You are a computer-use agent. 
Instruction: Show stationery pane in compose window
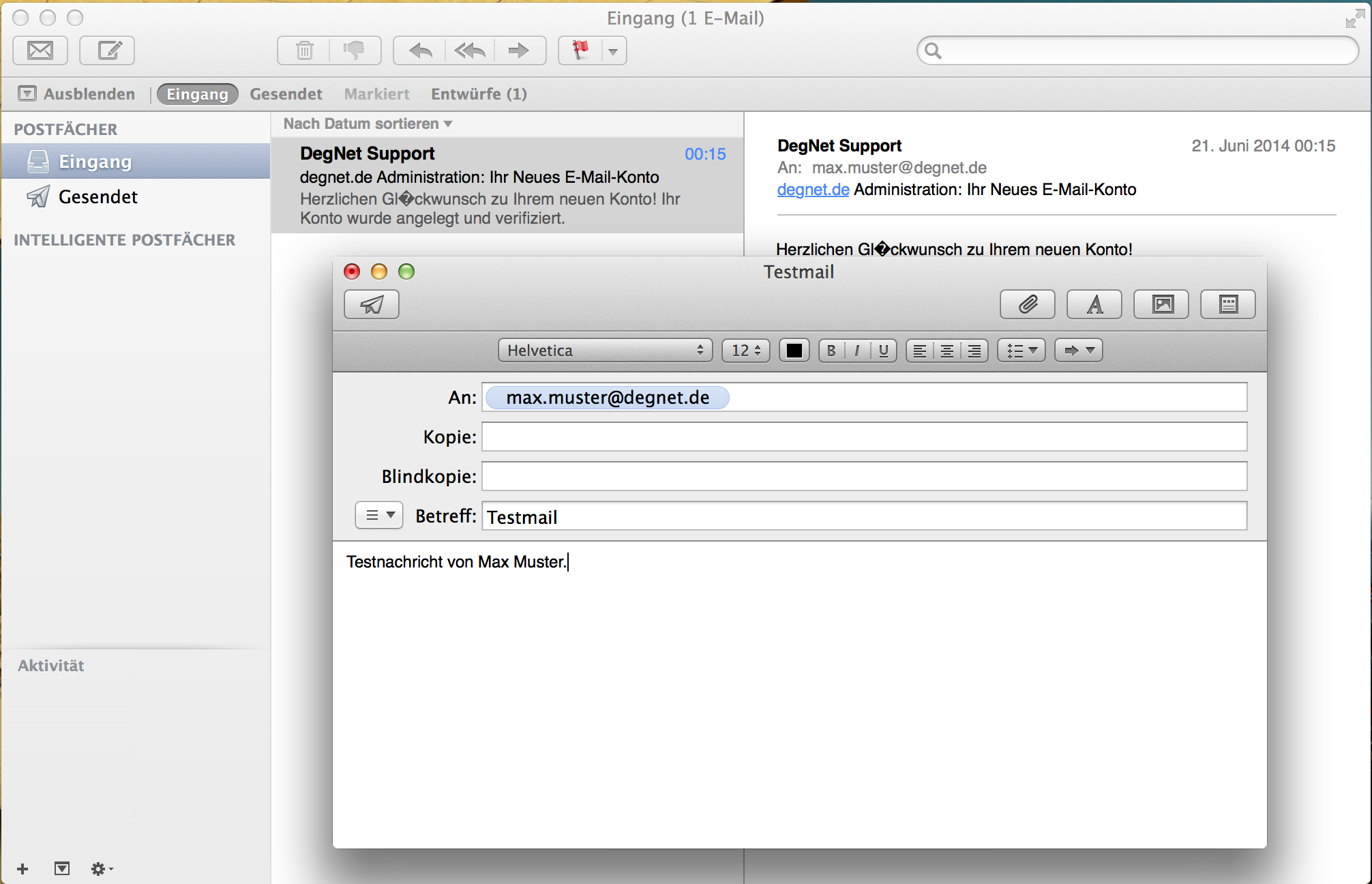coord(1227,304)
